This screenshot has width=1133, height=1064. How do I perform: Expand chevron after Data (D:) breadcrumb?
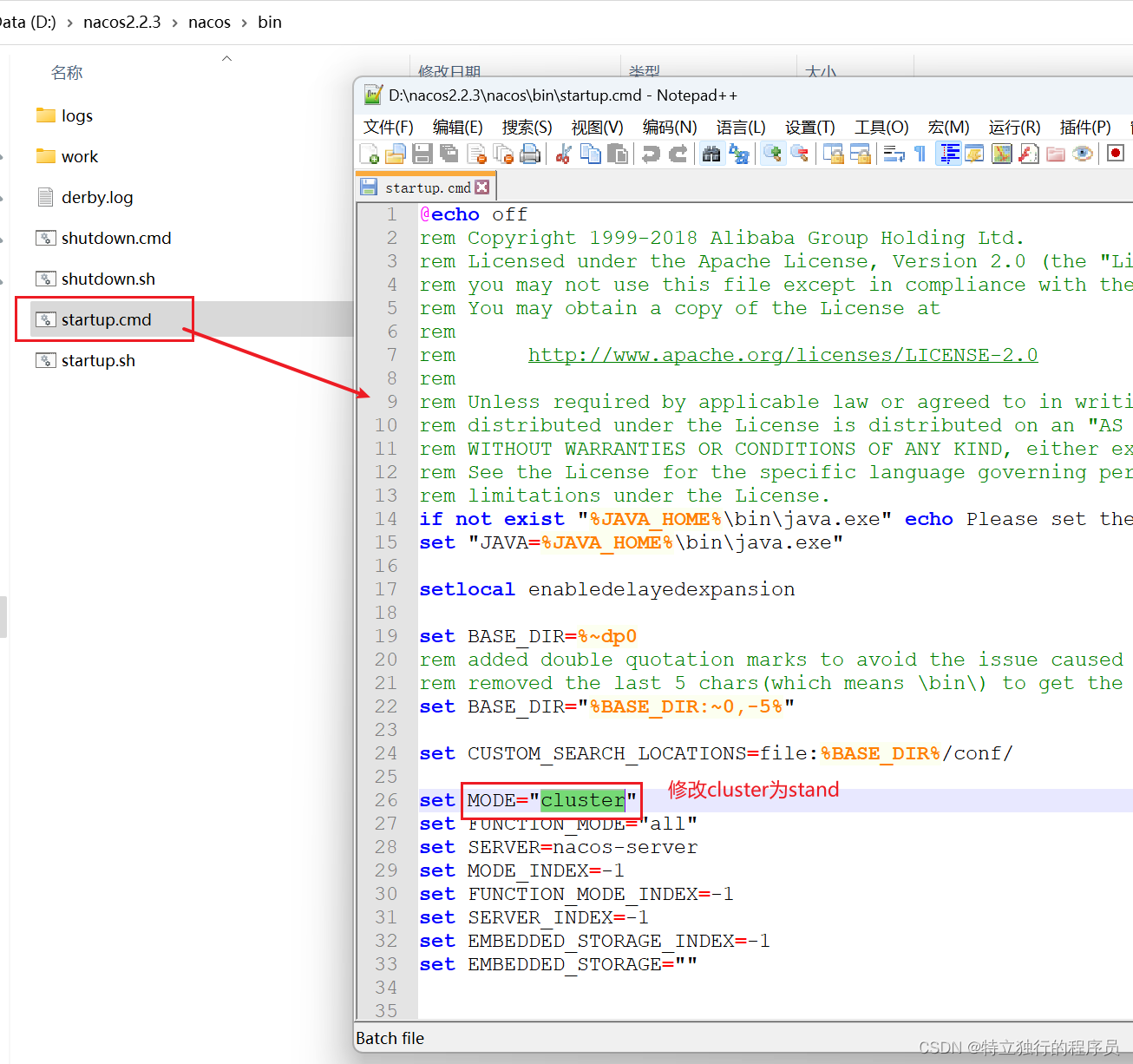click(x=69, y=23)
